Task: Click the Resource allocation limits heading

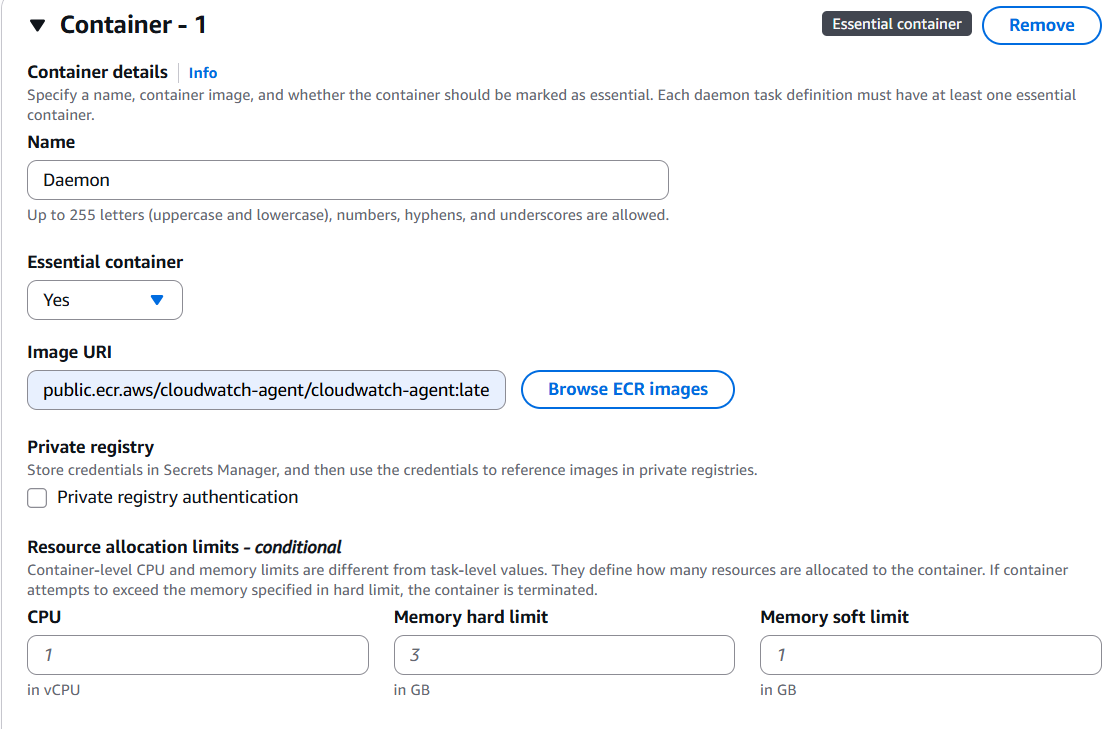Action: pyautogui.click(x=184, y=547)
